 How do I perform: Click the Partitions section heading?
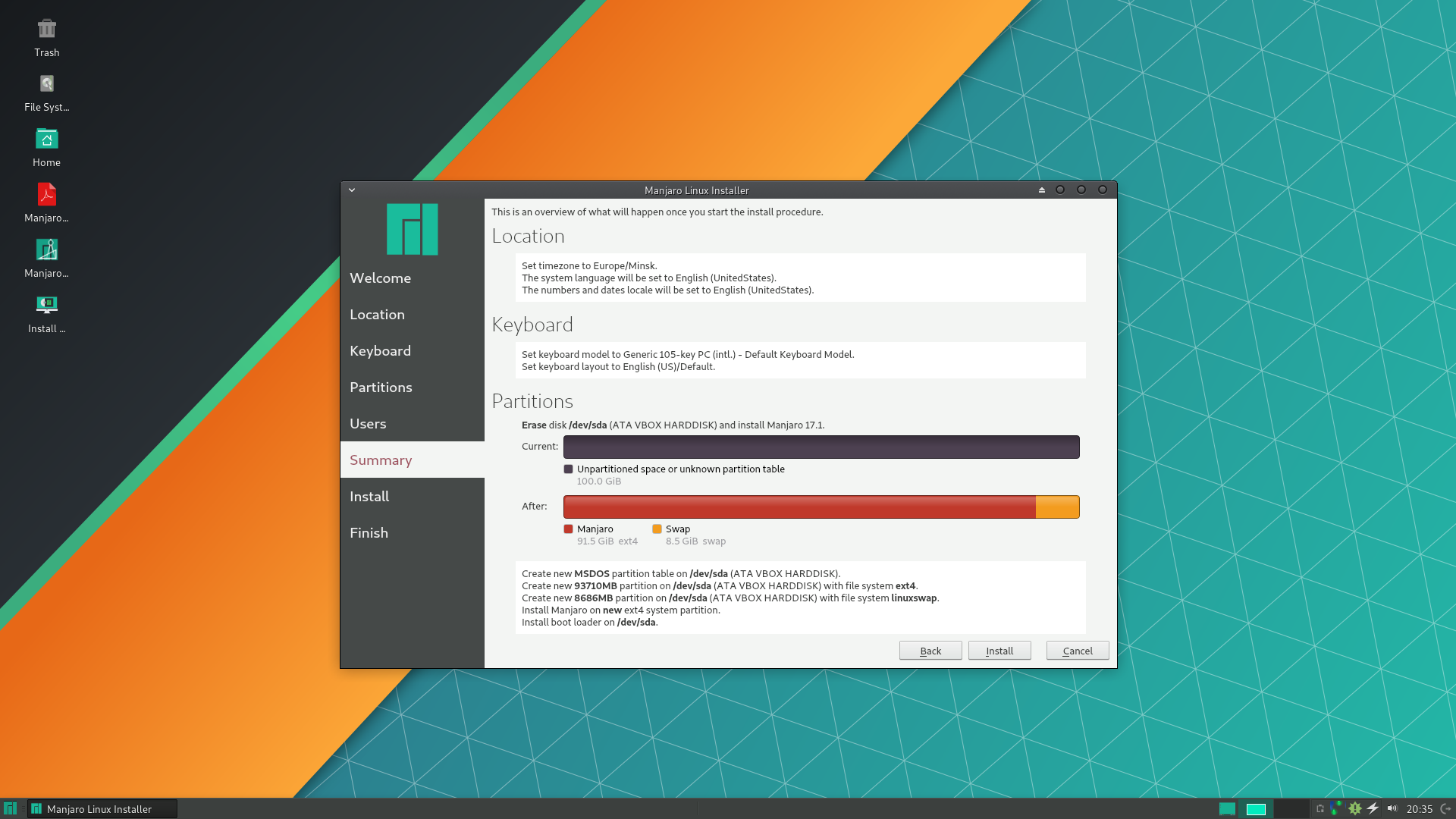[532, 401]
